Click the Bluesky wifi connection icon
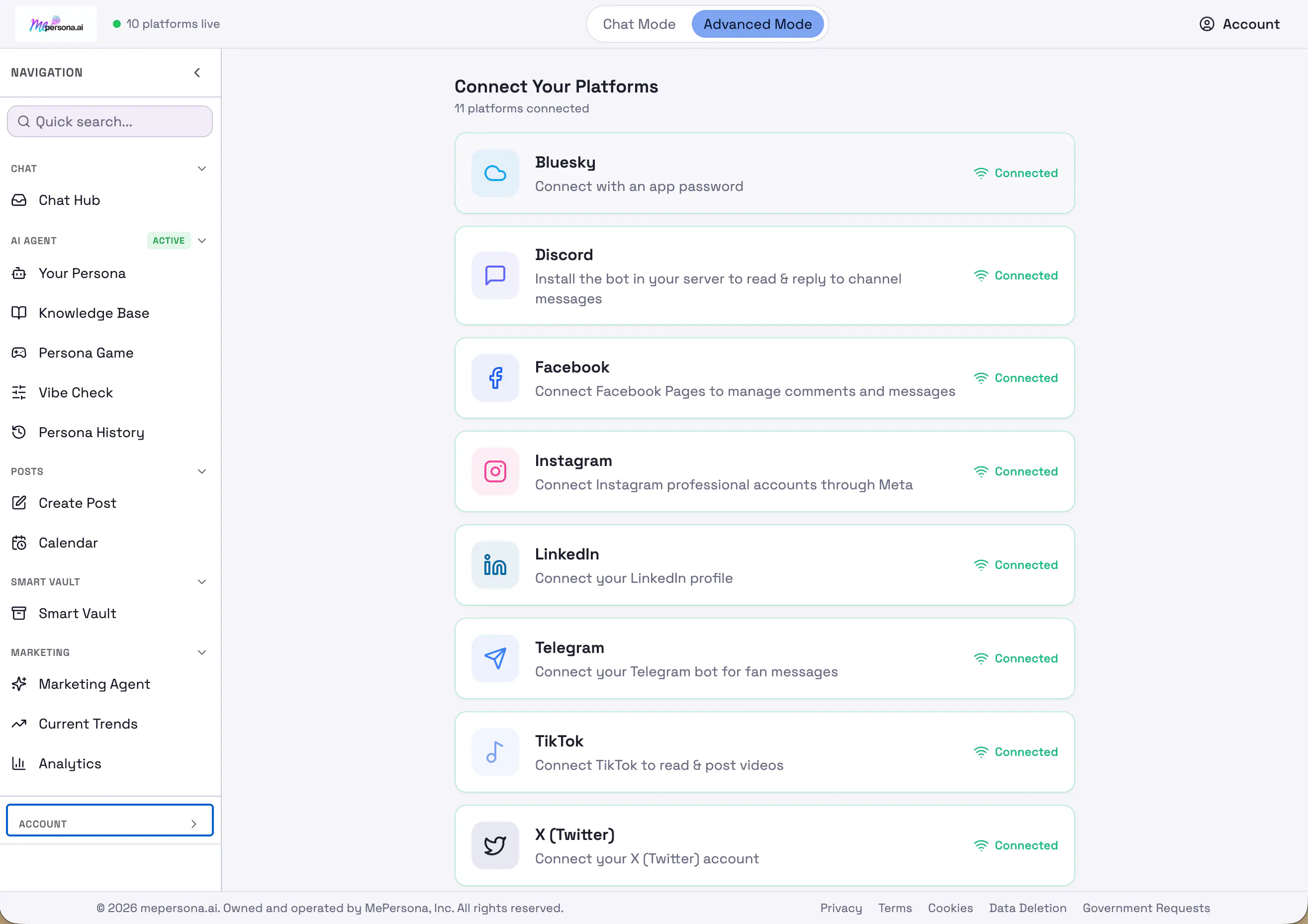This screenshot has width=1308, height=924. [981, 173]
